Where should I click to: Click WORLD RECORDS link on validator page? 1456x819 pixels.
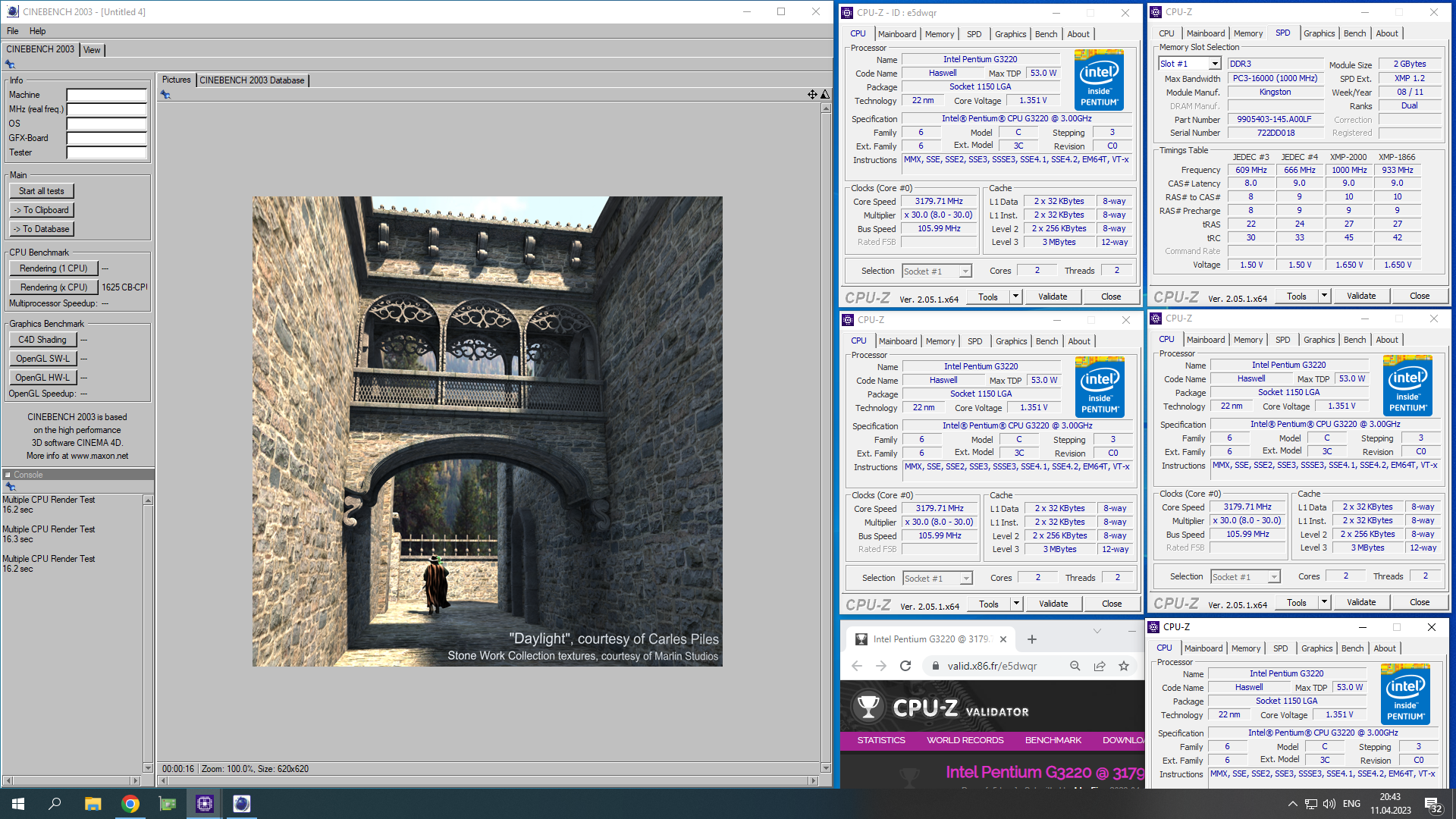[x=965, y=740]
